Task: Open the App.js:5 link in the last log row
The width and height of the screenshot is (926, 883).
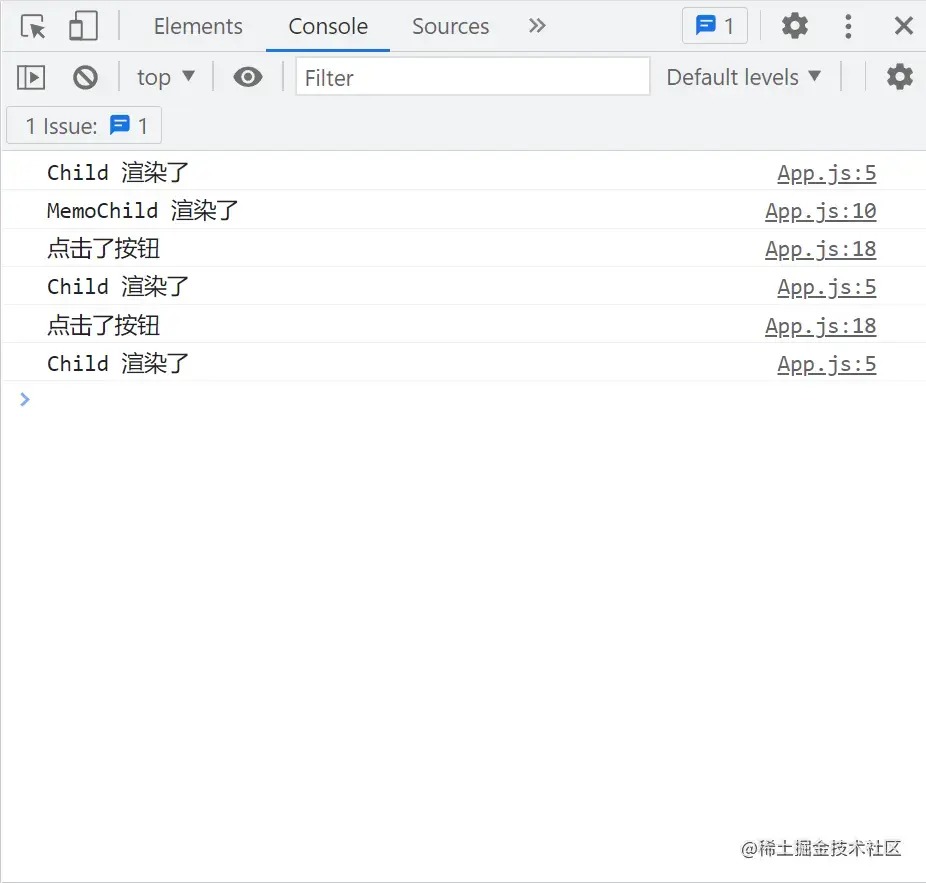Action: point(826,364)
